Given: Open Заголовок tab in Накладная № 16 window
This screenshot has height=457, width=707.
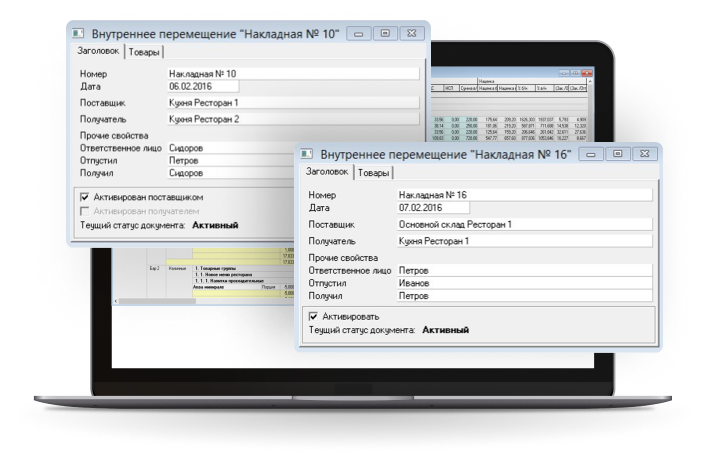Looking at the screenshot, I should [327, 172].
